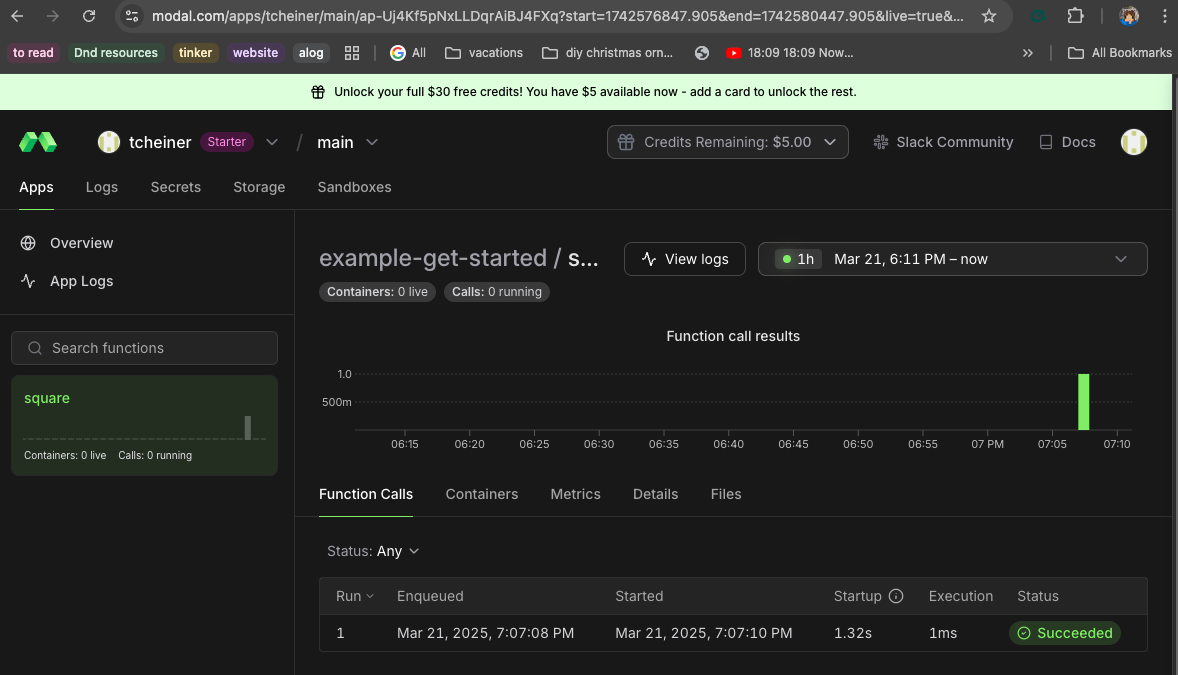The image size is (1178, 675).
Task: Open the Storage tab
Action: point(259,187)
